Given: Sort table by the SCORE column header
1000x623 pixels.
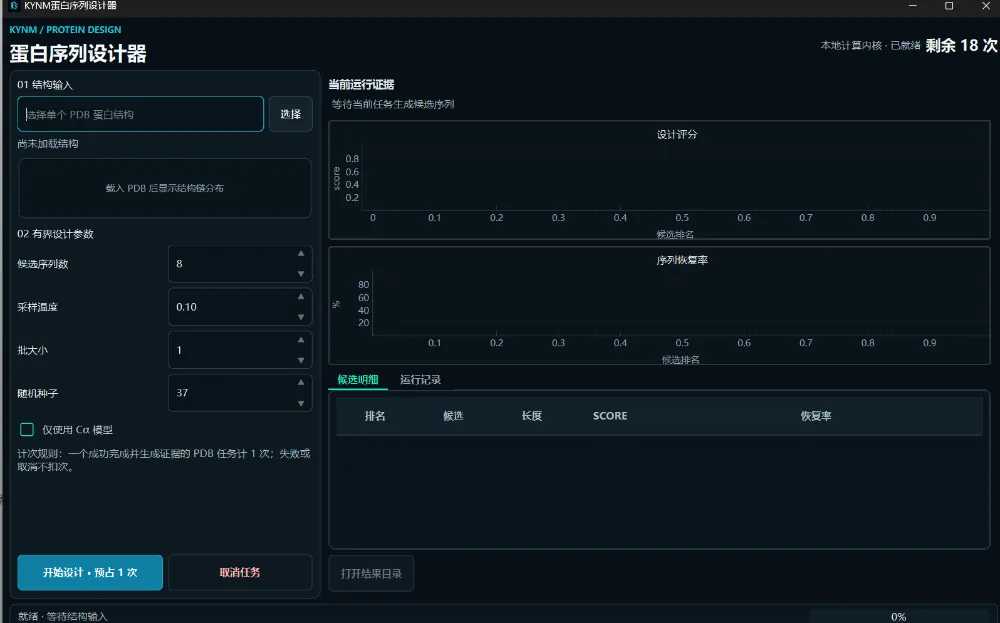Looking at the screenshot, I should 610,416.
